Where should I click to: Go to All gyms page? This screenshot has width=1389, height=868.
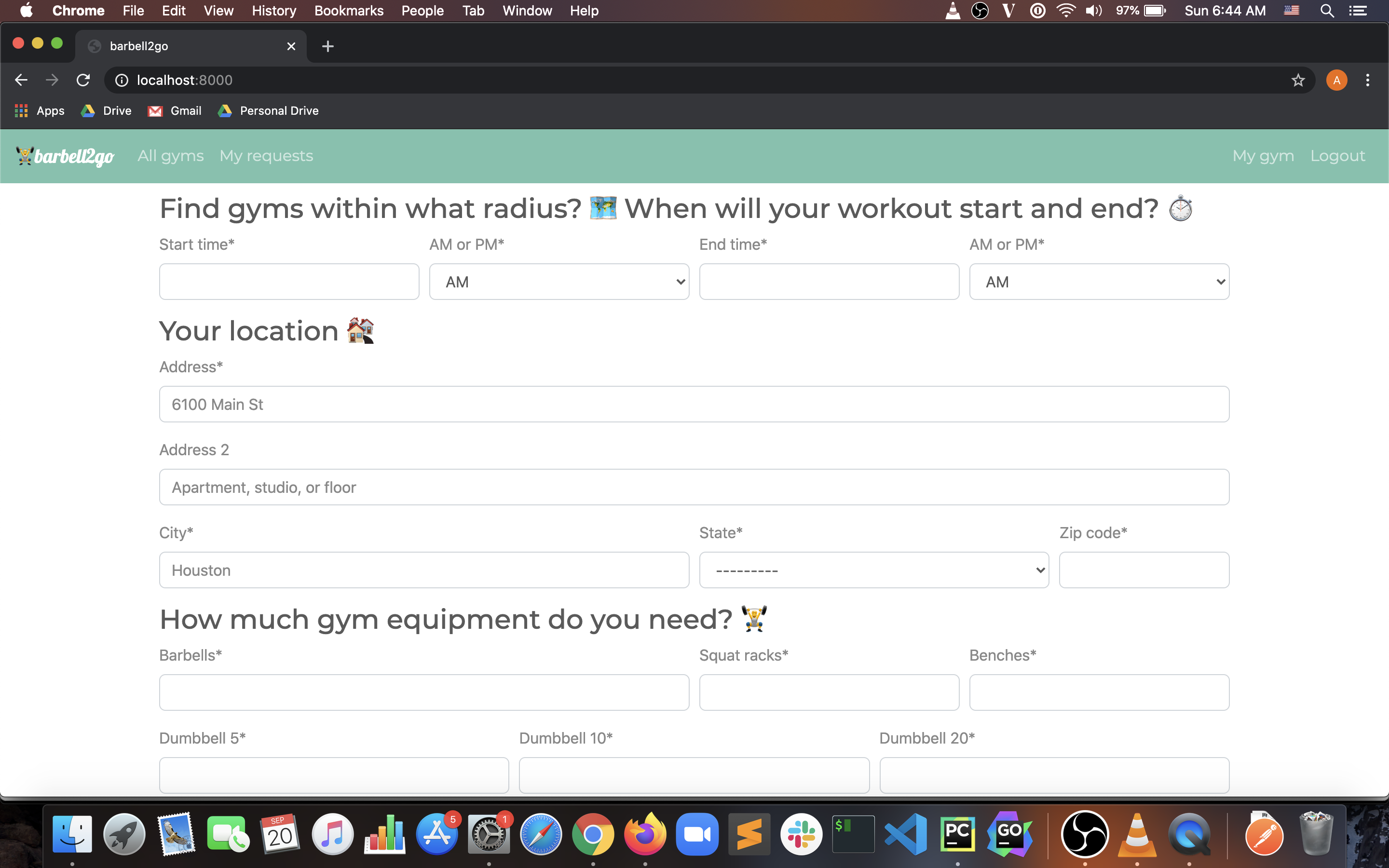[170, 156]
